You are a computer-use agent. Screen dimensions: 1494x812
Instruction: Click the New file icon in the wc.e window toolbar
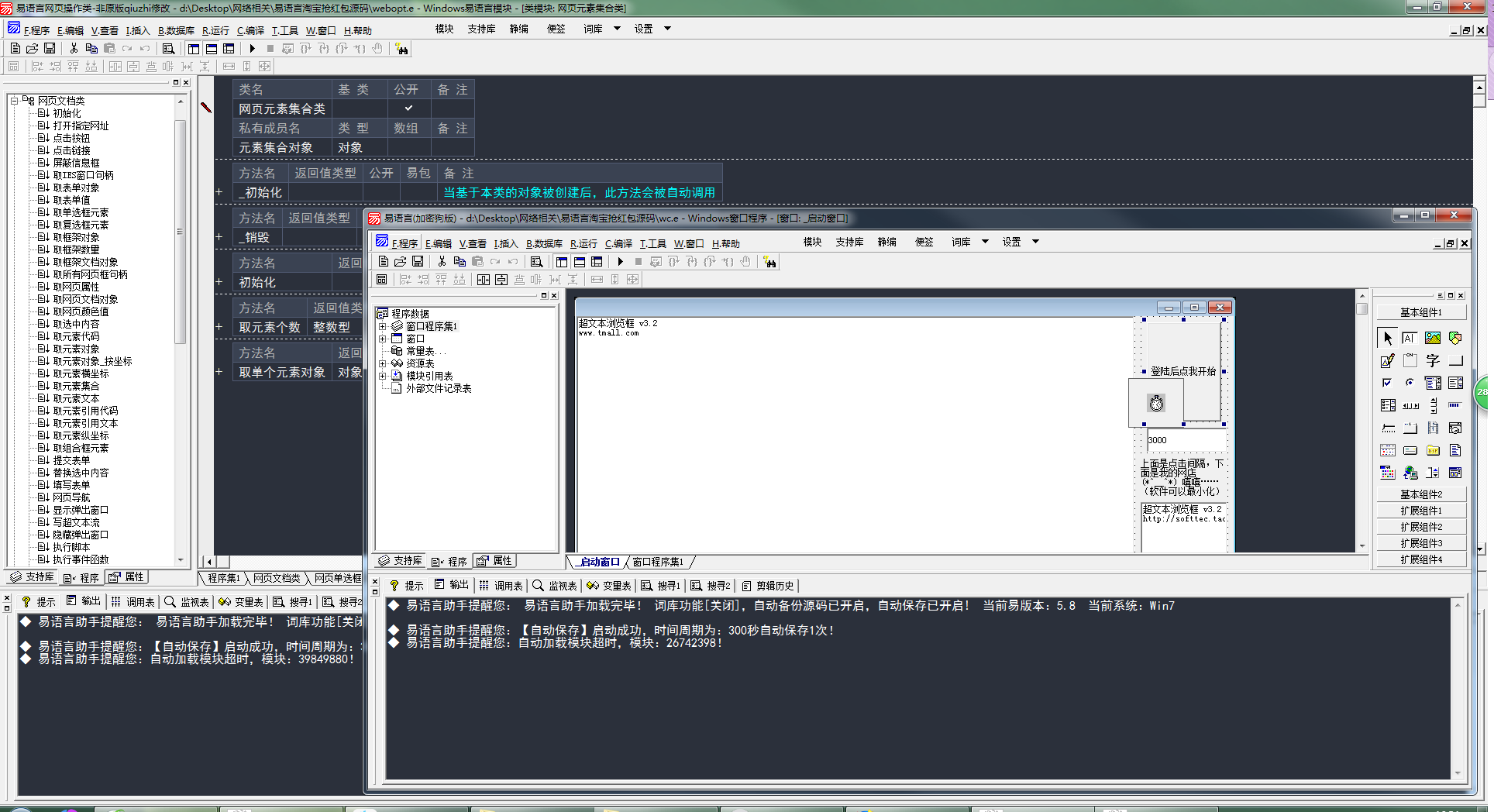[383, 262]
